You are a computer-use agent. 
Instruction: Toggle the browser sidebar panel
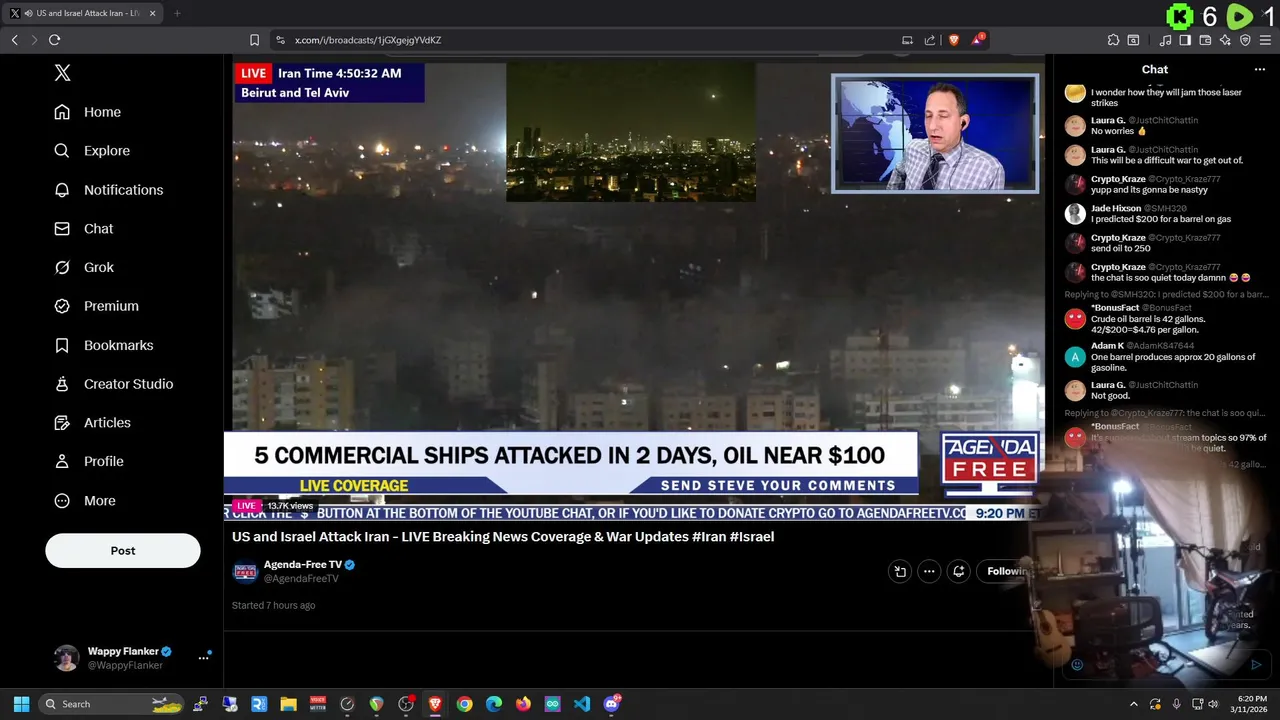point(1185,40)
